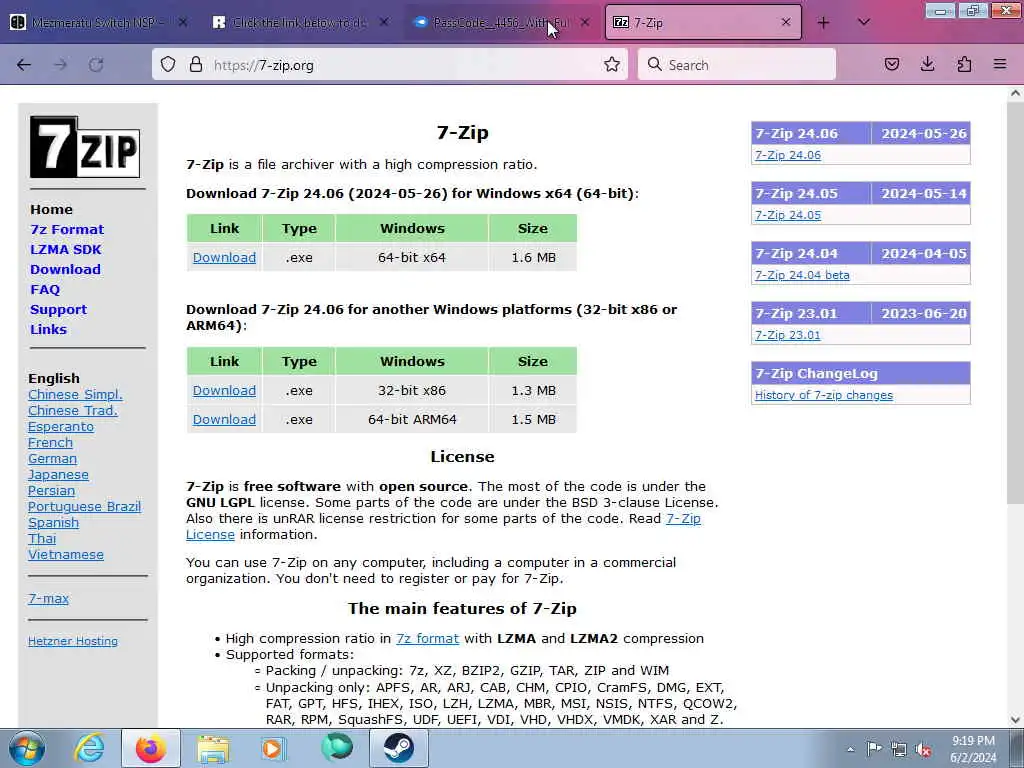Open Windows Media Player taskbar icon
Viewport: 1024px width, 768px height.
click(x=273, y=748)
